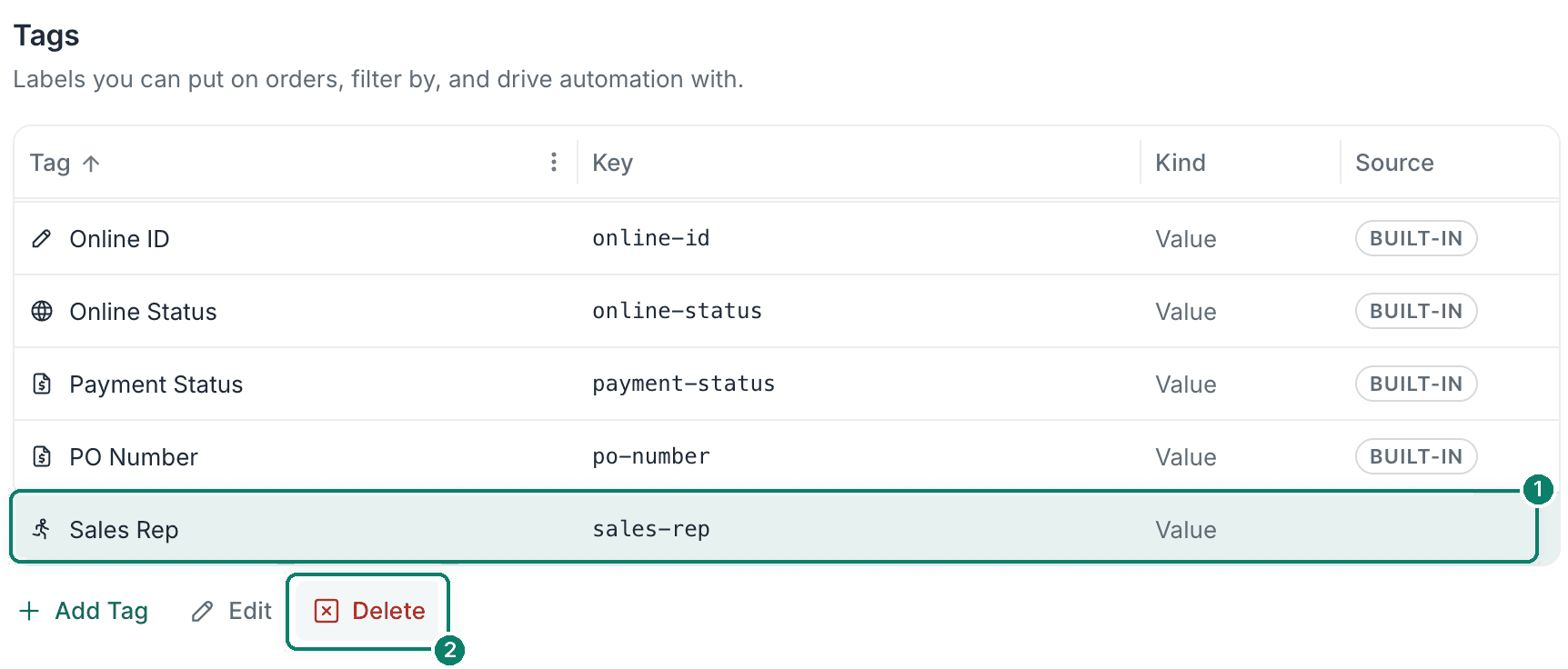The image size is (1568, 669).
Task: Click the online-status key cell
Action: [x=678, y=311]
